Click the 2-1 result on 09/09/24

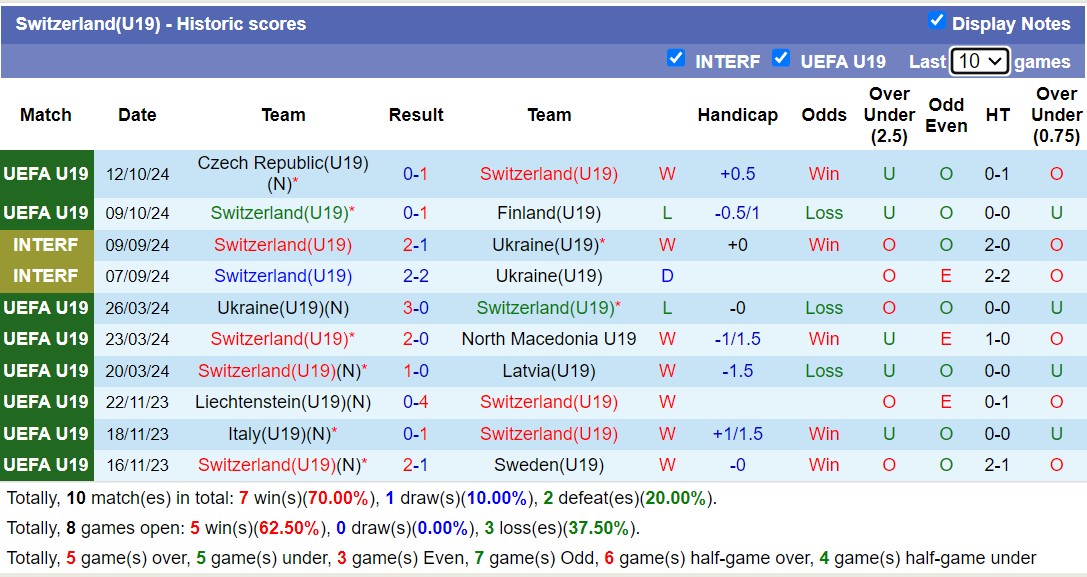click(x=416, y=245)
